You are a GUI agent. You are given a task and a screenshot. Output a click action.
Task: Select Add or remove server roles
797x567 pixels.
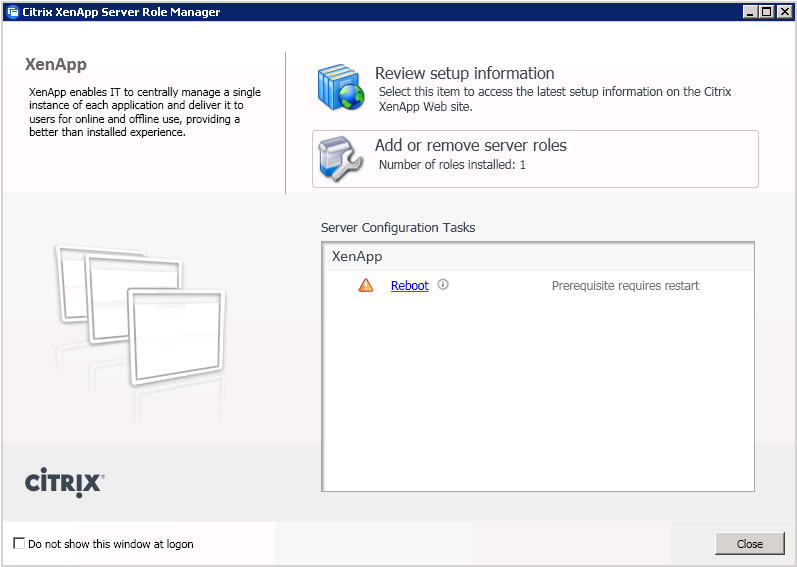coord(535,159)
